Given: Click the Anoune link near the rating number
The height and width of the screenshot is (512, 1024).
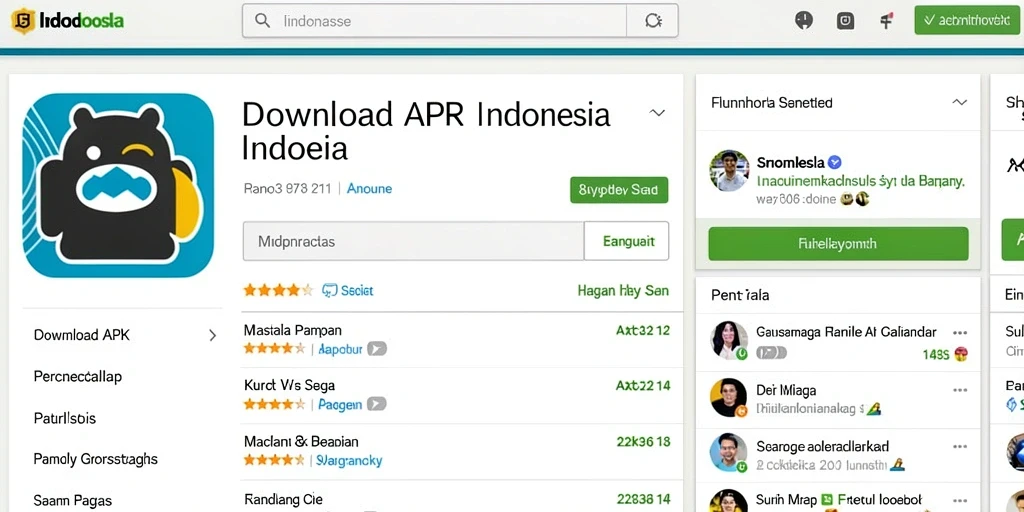Looking at the screenshot, I should tap(369, 189).
